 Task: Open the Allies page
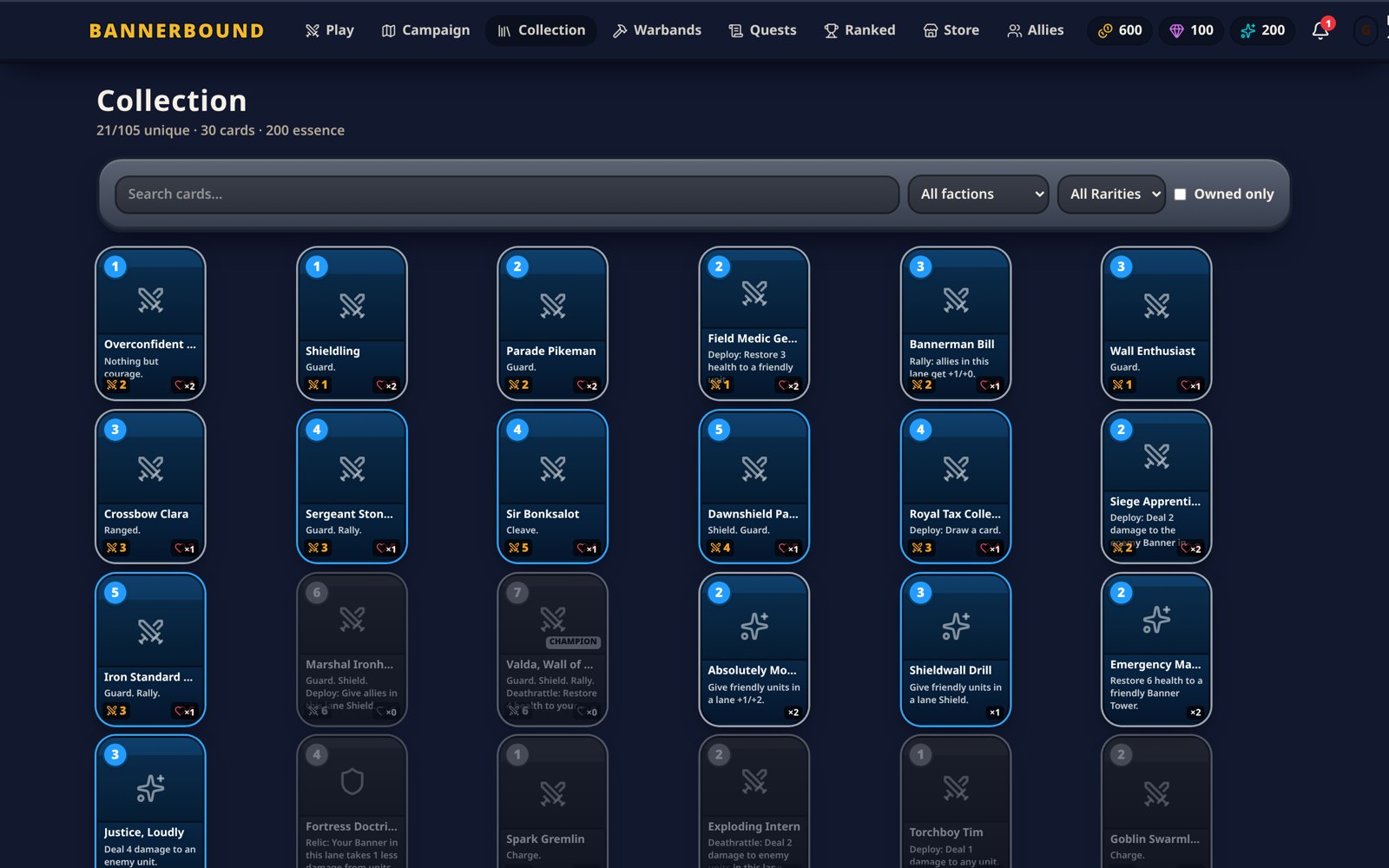[x=1035, y=30]
